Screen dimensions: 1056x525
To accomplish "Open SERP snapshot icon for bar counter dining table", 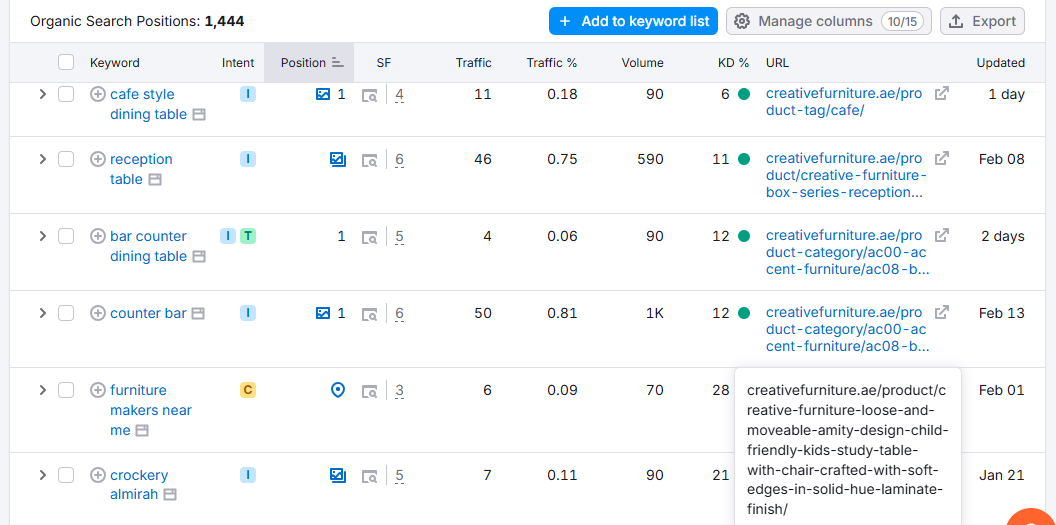I will pos(199,256).
